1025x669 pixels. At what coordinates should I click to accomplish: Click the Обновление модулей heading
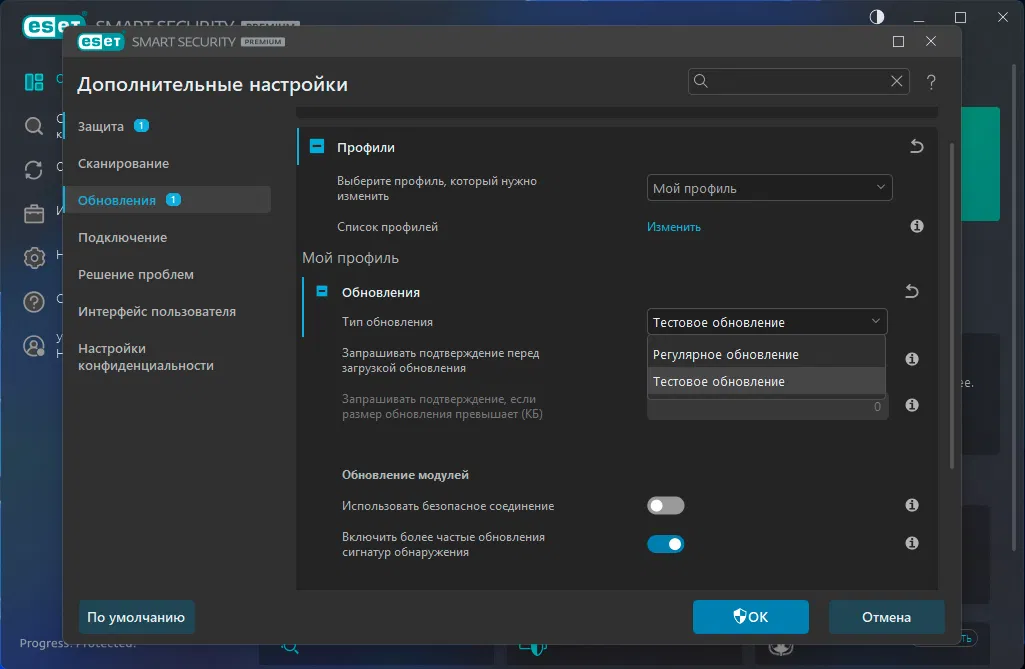click(x=405, y=475)
